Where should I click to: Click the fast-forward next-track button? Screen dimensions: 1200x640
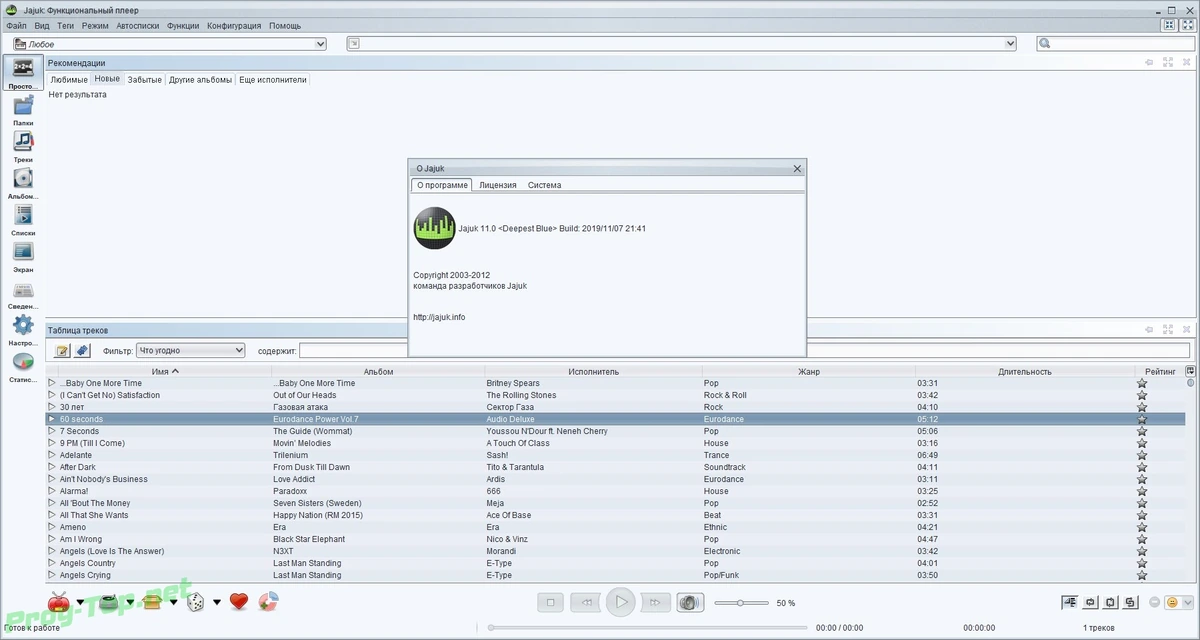[655, 602]
